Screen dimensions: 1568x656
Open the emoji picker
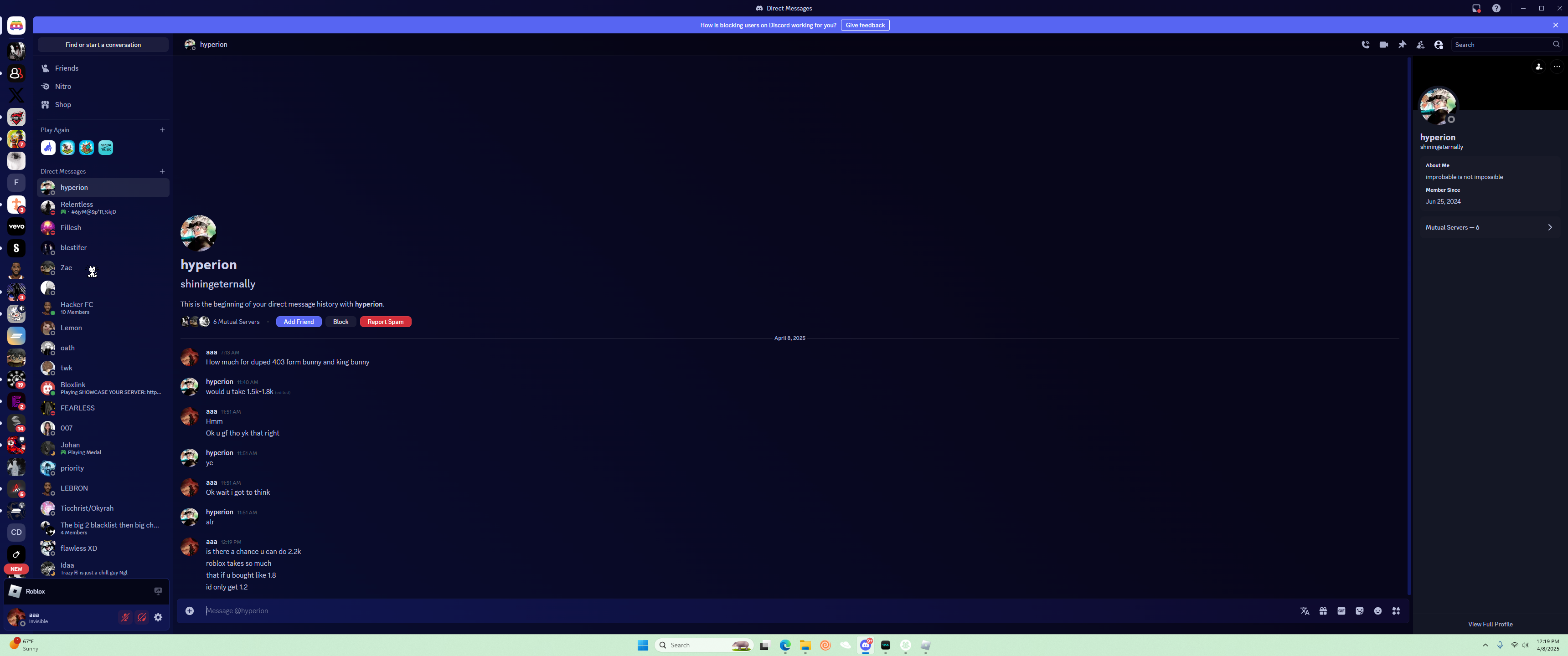pos(1377,610)
